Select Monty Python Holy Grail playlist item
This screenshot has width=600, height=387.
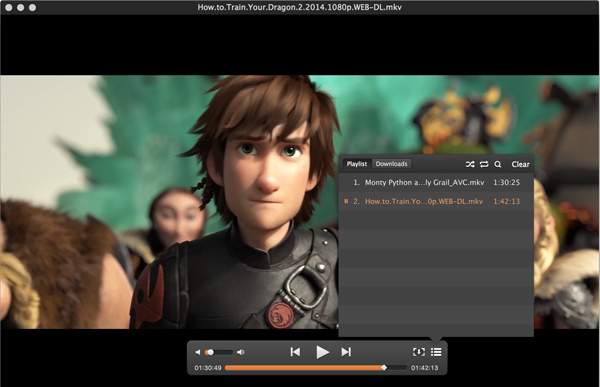[x=436, y=183]
